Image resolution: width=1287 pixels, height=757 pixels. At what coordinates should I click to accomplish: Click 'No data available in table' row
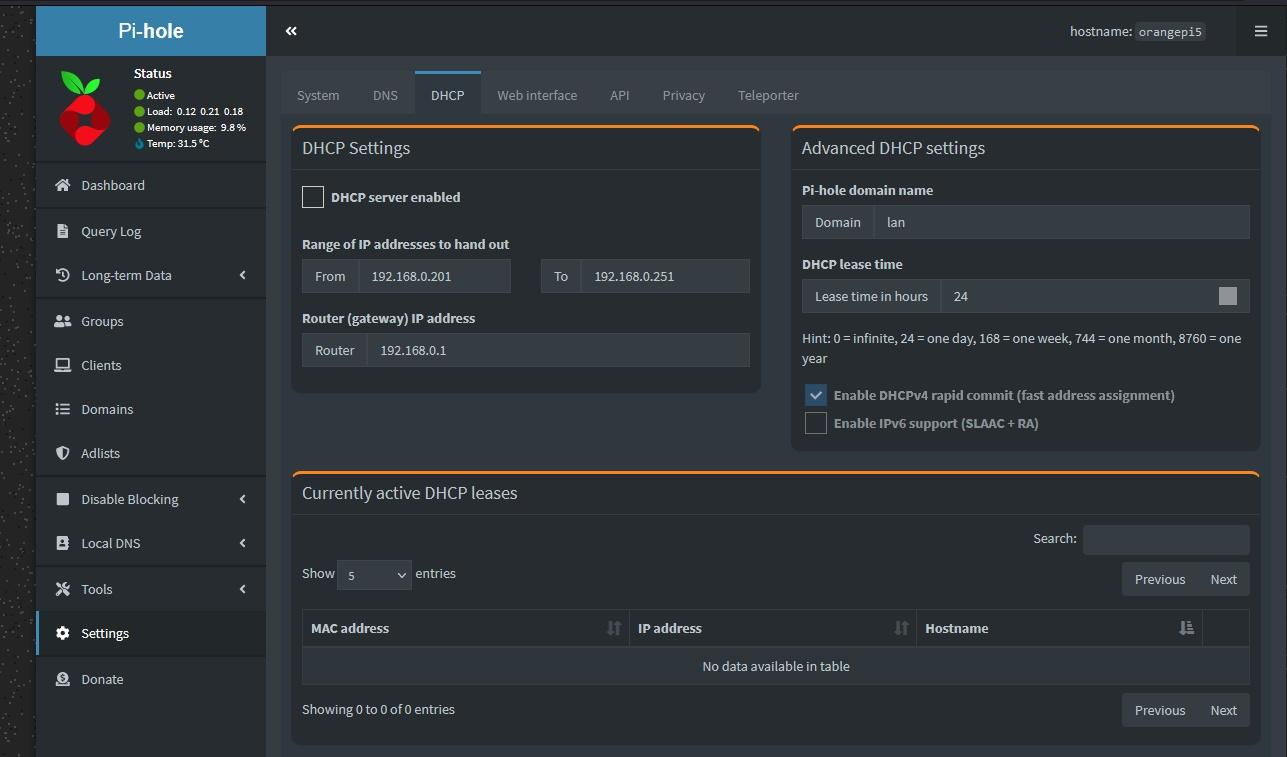(776, 666)
